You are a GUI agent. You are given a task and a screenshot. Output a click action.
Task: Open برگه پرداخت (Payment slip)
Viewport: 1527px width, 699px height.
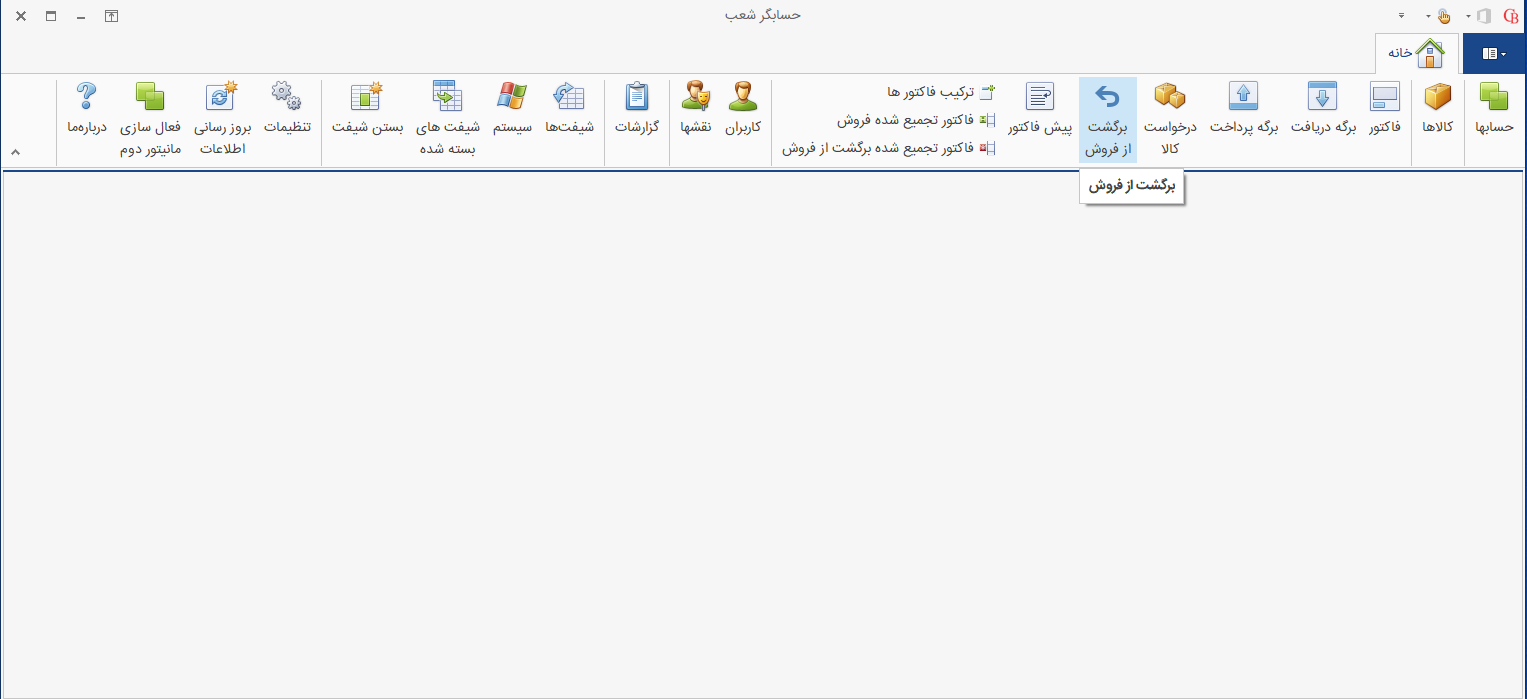1243,118
